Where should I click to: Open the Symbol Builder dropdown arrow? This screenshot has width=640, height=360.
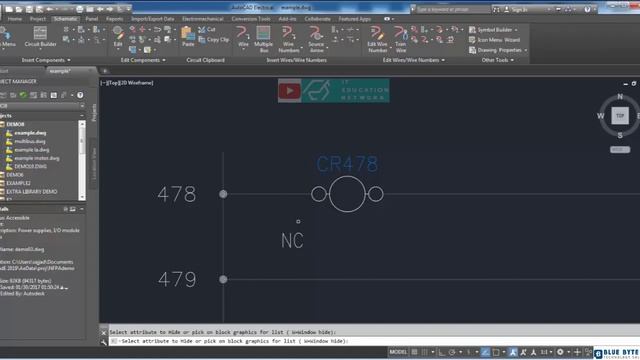click(x=516, y=30)
